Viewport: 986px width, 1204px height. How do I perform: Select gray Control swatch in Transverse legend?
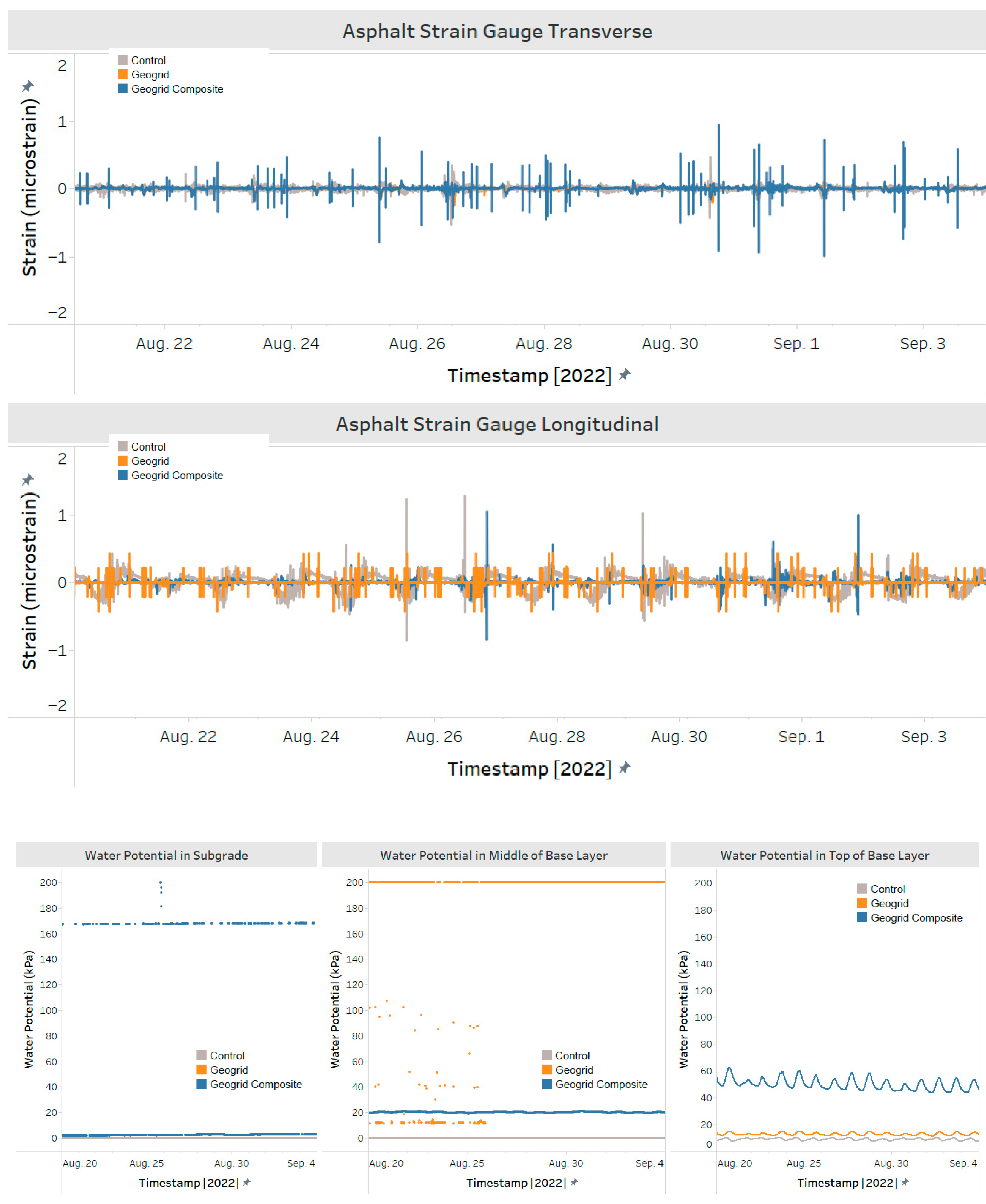[123, 60]
